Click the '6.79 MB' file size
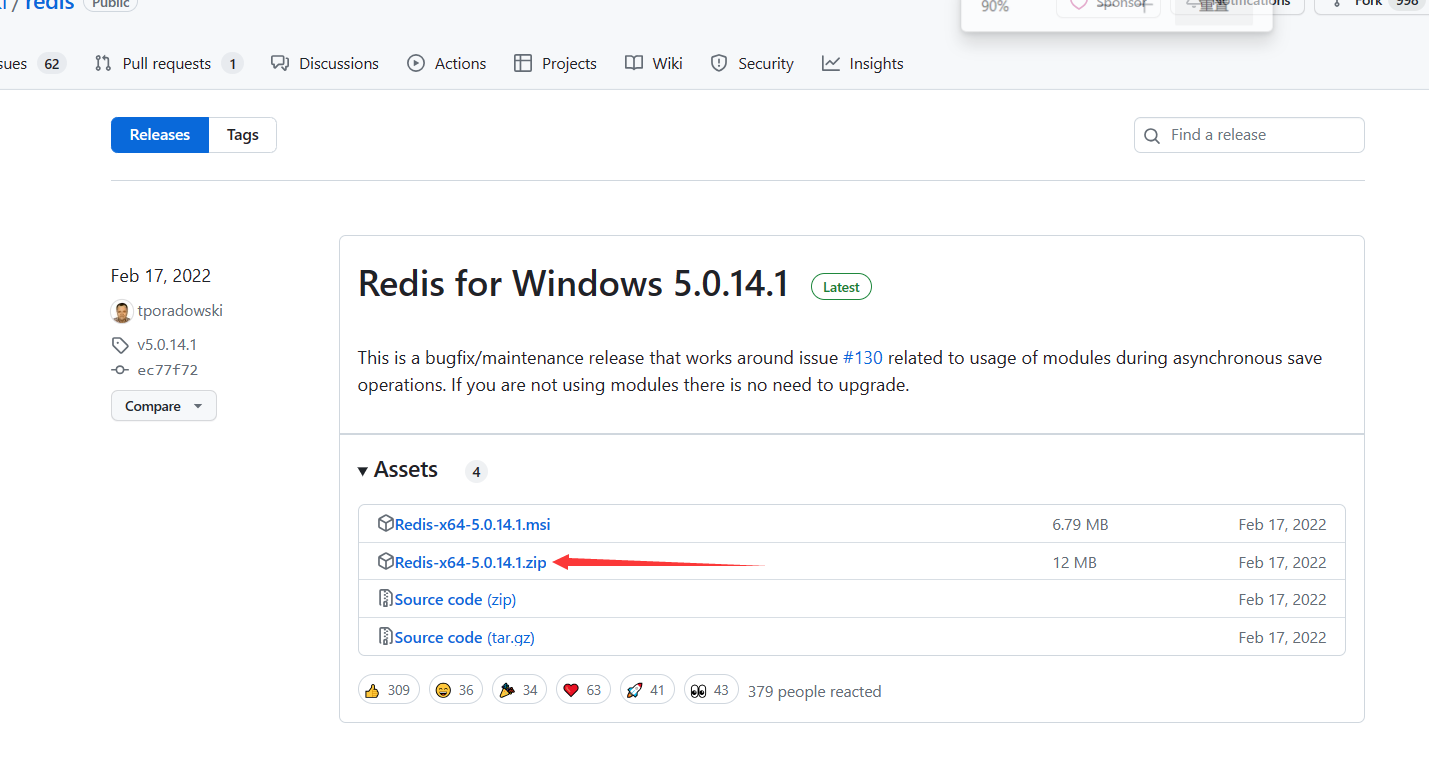Screen dimensions: 1429x758 pyautogui.click(x=1080, y=524)
